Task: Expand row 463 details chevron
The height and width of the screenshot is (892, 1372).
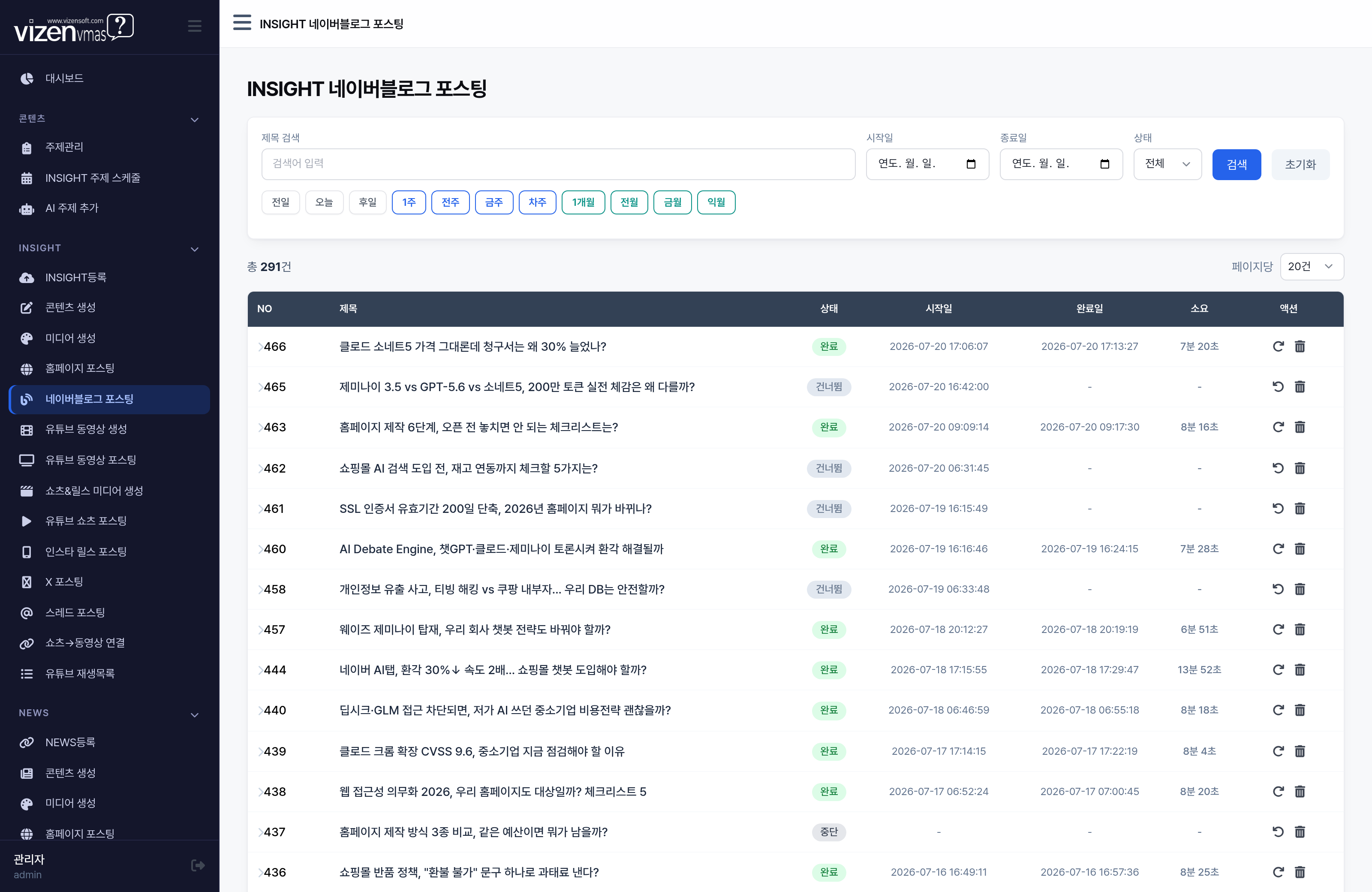Action: (261, 427)
